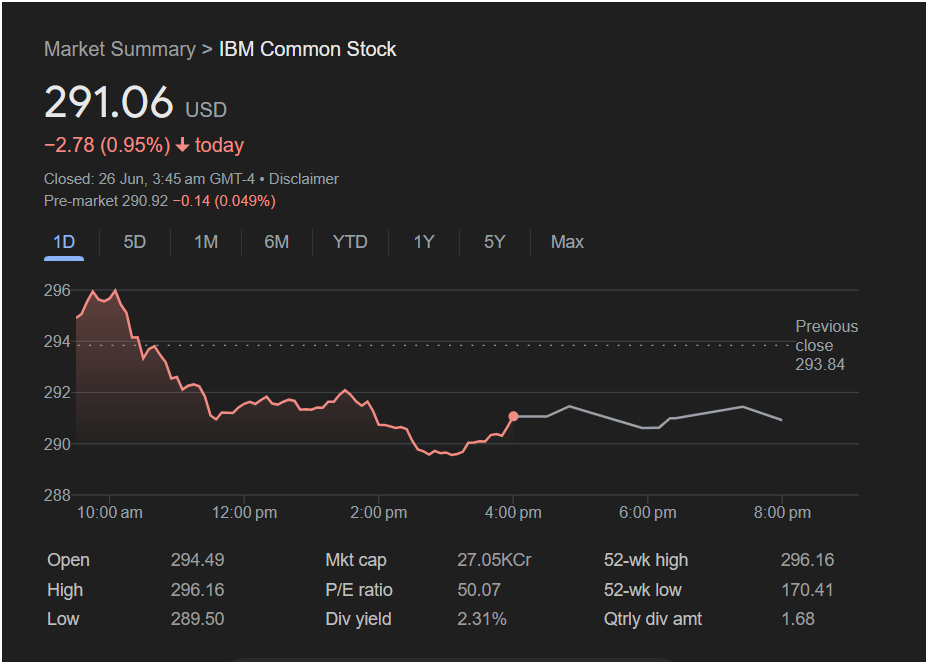Image resolution: width=928 pixels, height=664 pixels.
Task: Click the P/E ratio value 50.07
Action: click(x=479, y=590)
